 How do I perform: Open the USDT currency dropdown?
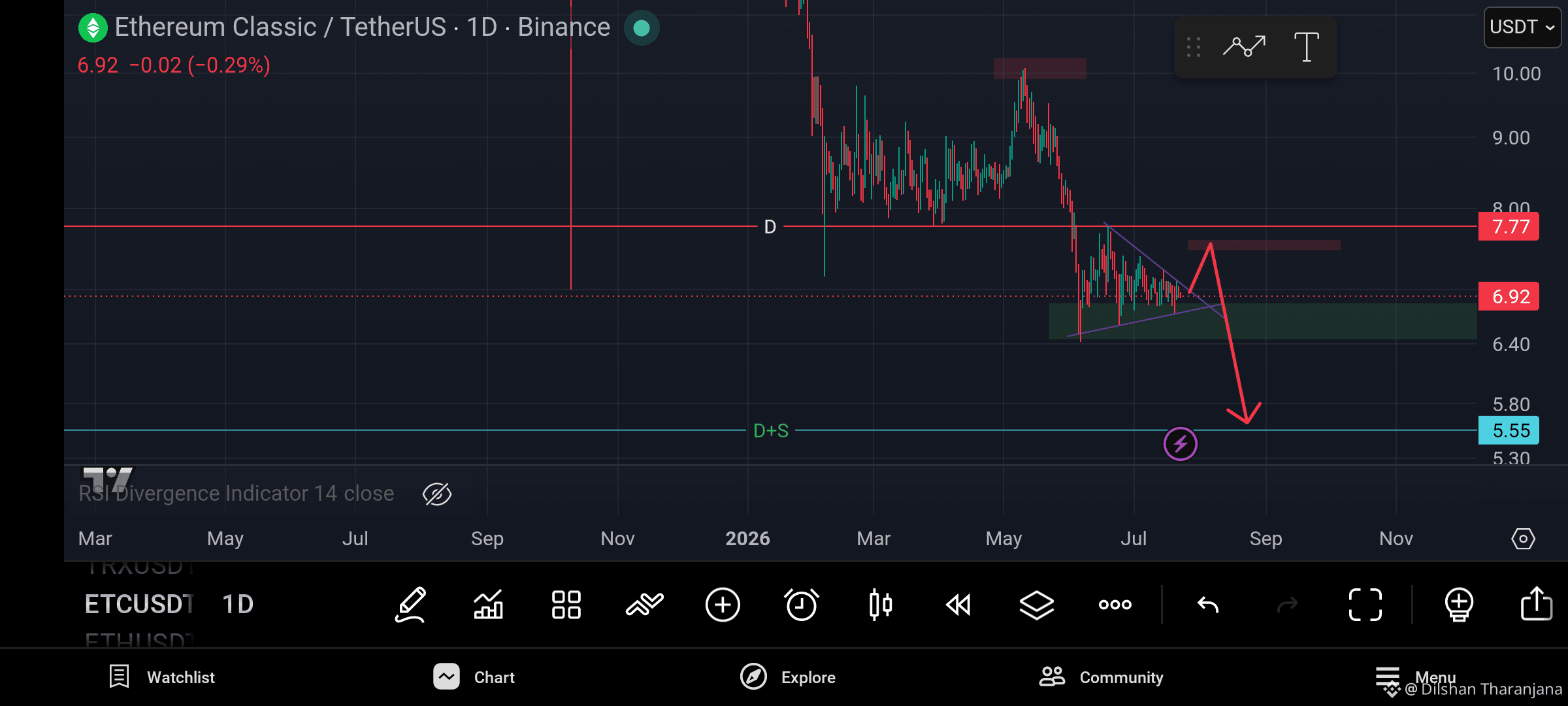click(1522, 27)
